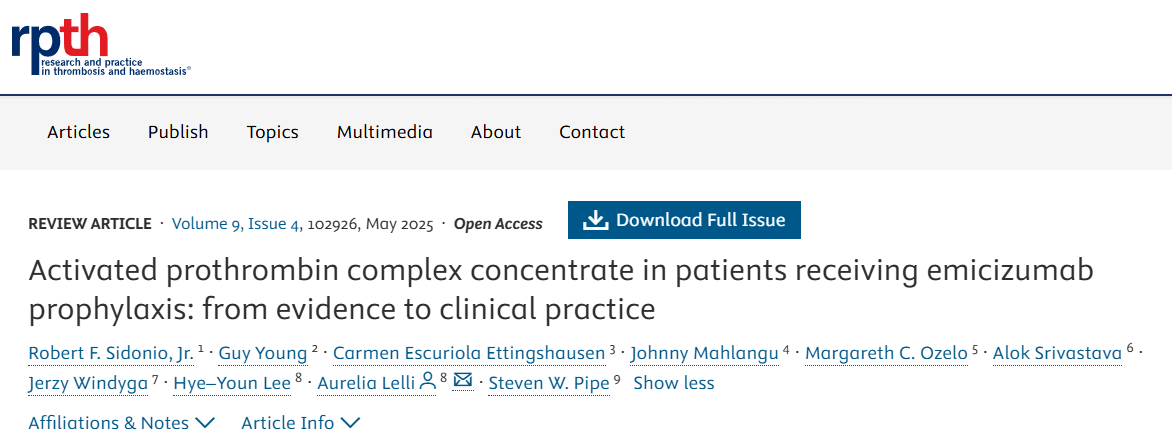The width and height of the screenshot is (1172, 441).
Task: Open the Publish menu
Action: coord(178,132)
